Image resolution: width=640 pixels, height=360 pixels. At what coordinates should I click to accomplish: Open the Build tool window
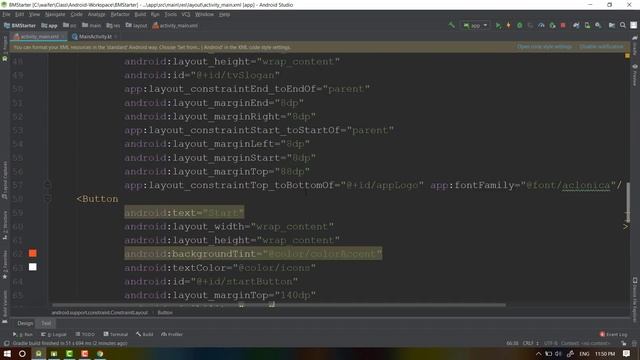144,334
